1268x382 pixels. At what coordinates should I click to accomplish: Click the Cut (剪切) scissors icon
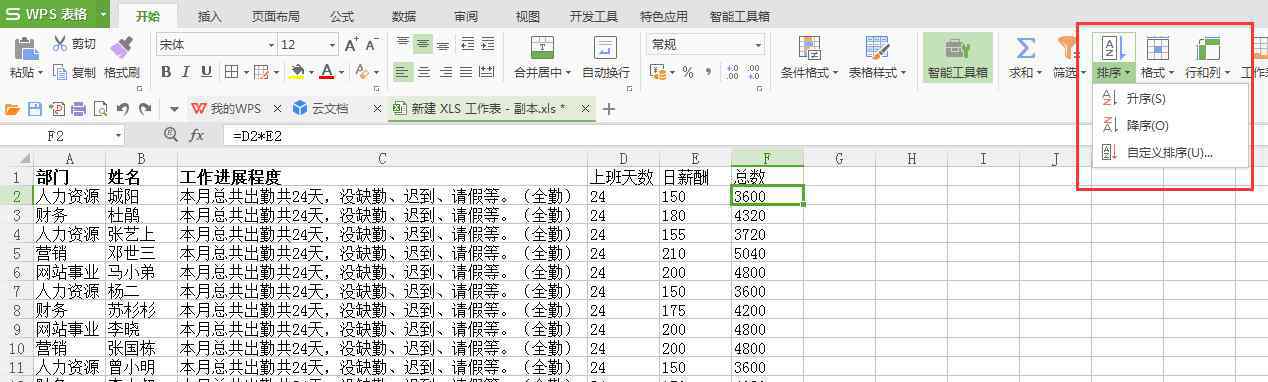(x=60, y=43)
